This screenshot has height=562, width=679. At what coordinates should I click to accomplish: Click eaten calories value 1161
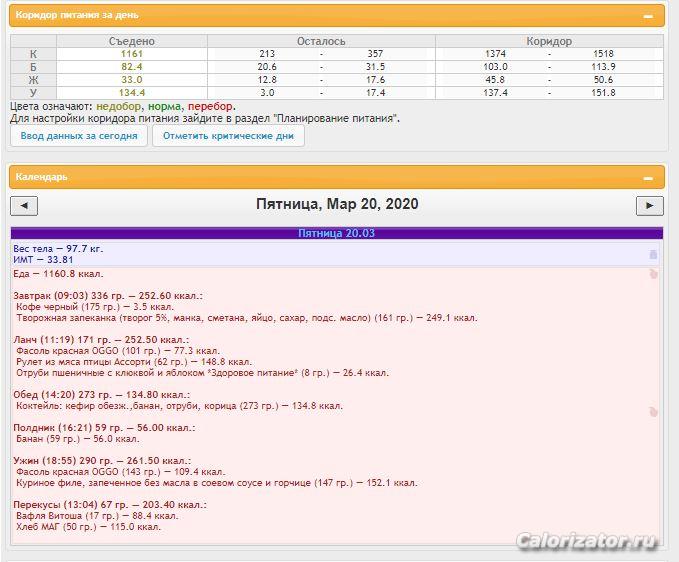[x=132, y=53]
